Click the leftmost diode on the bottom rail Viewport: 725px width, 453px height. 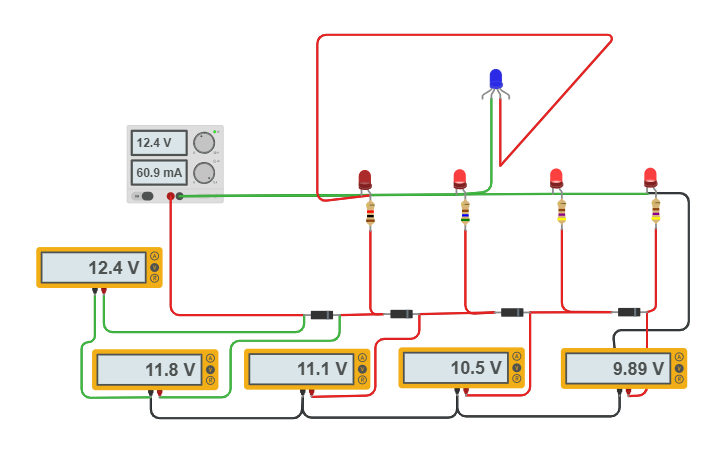pos(321,315)
